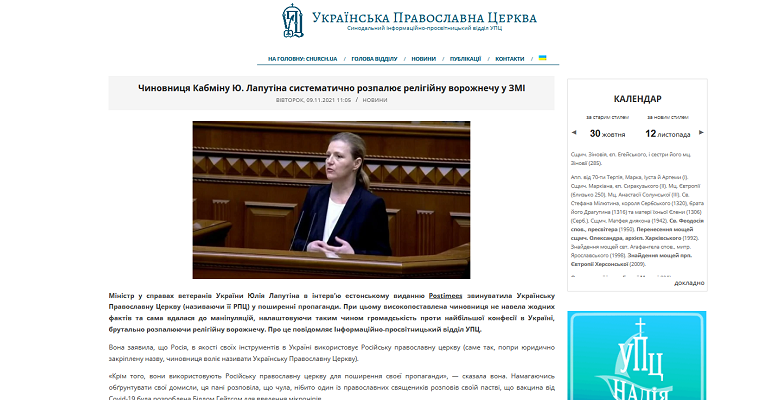Click the Ukrainian flag language icon
The width and height of the screenshot is (772, 400).
pos(543,58)
